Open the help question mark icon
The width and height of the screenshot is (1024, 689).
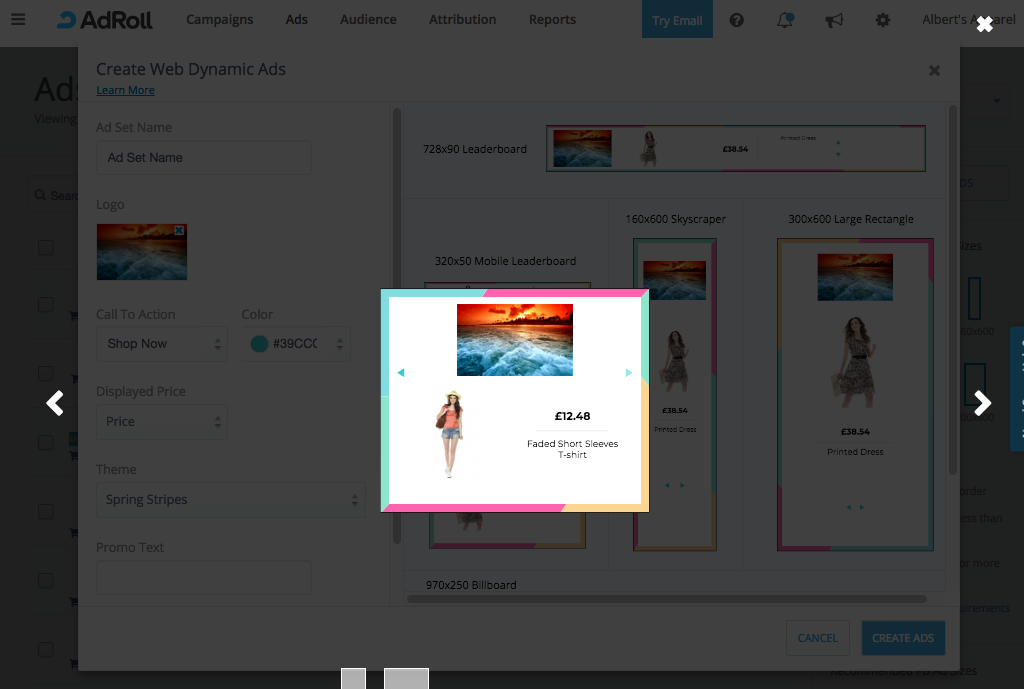[x=737, y=20]
